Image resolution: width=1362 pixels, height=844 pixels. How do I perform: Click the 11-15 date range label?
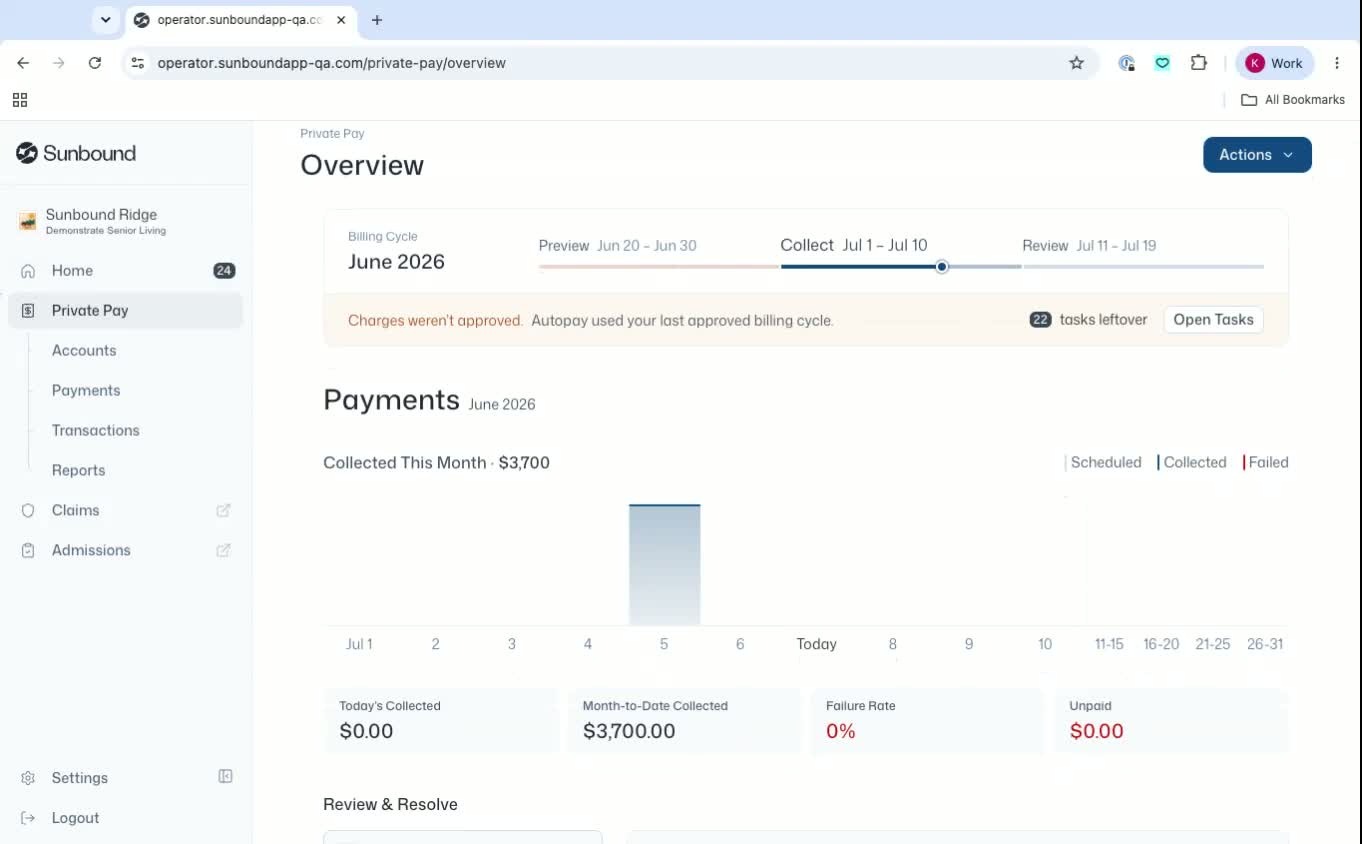coord(1109,644)
